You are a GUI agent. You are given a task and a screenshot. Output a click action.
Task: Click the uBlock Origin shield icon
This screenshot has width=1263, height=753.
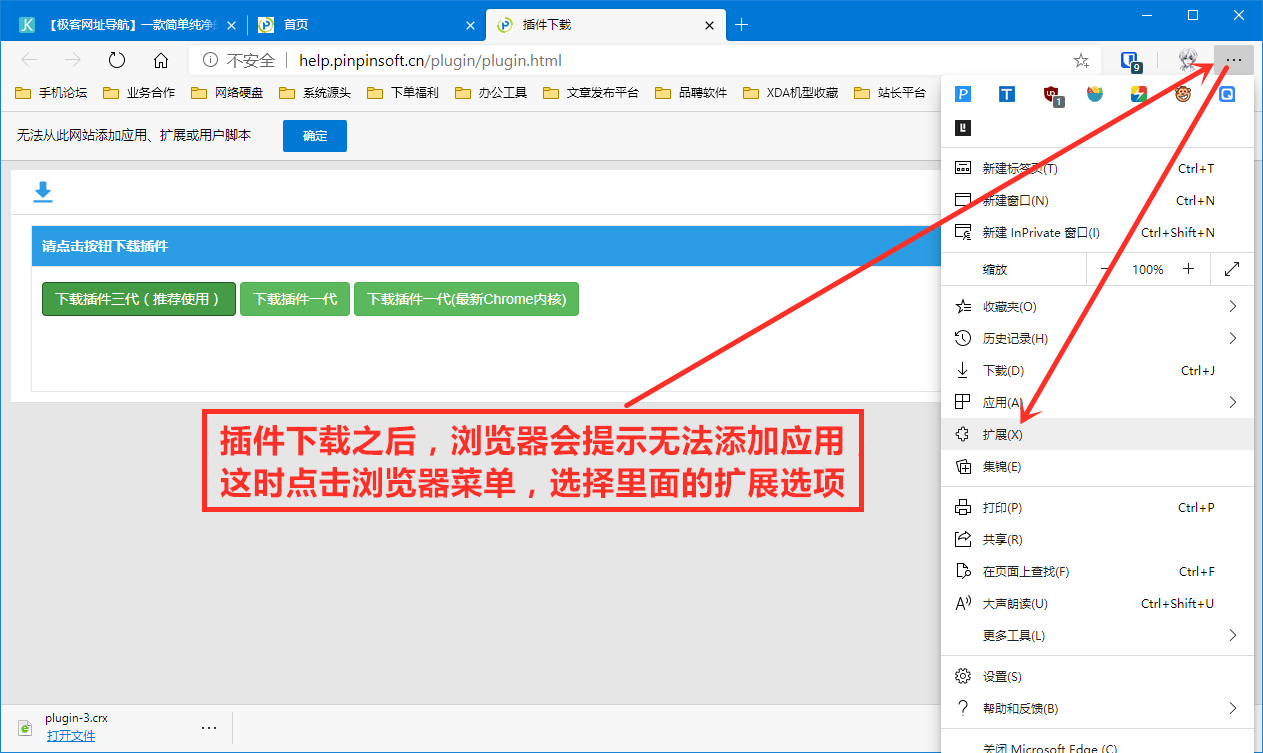pyautogui.click(x=1050, y=93)
